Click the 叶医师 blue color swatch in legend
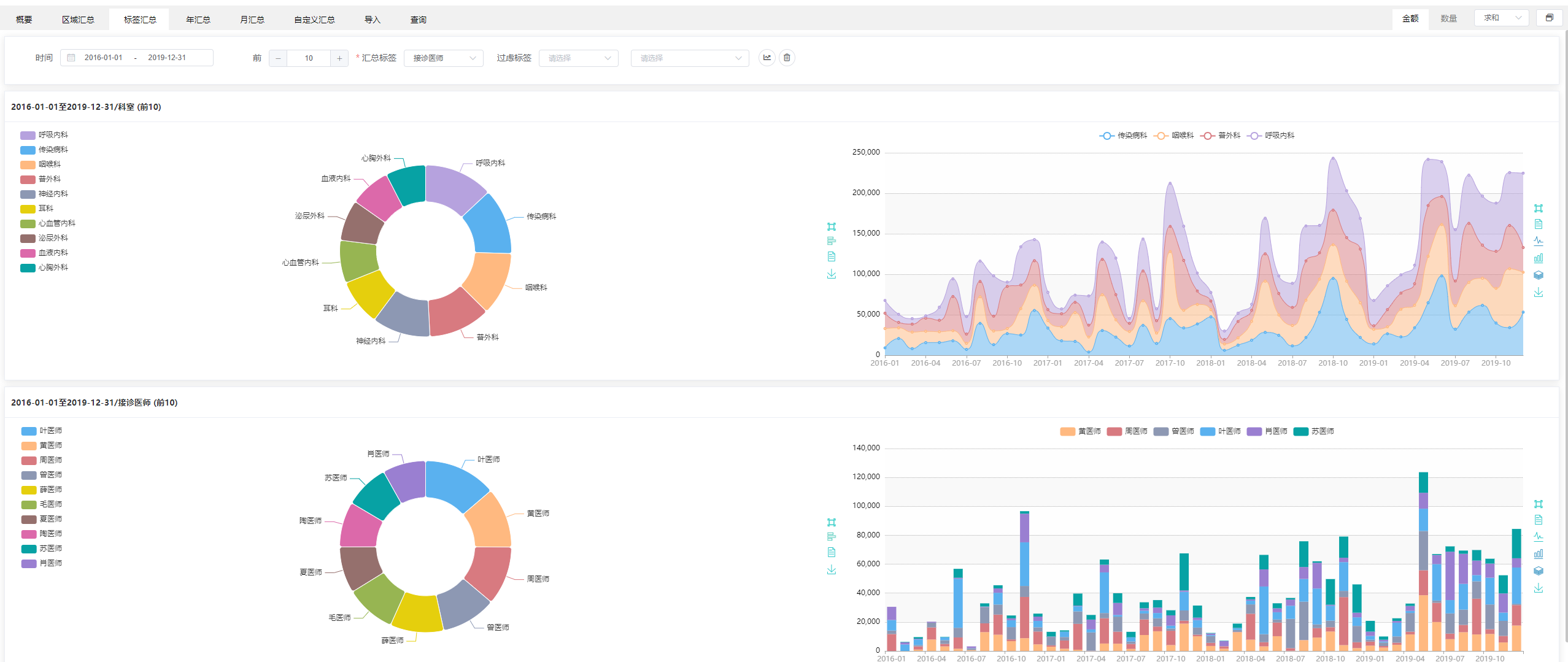The width and height of the screenshot is (1568, 662). point(29,431)
